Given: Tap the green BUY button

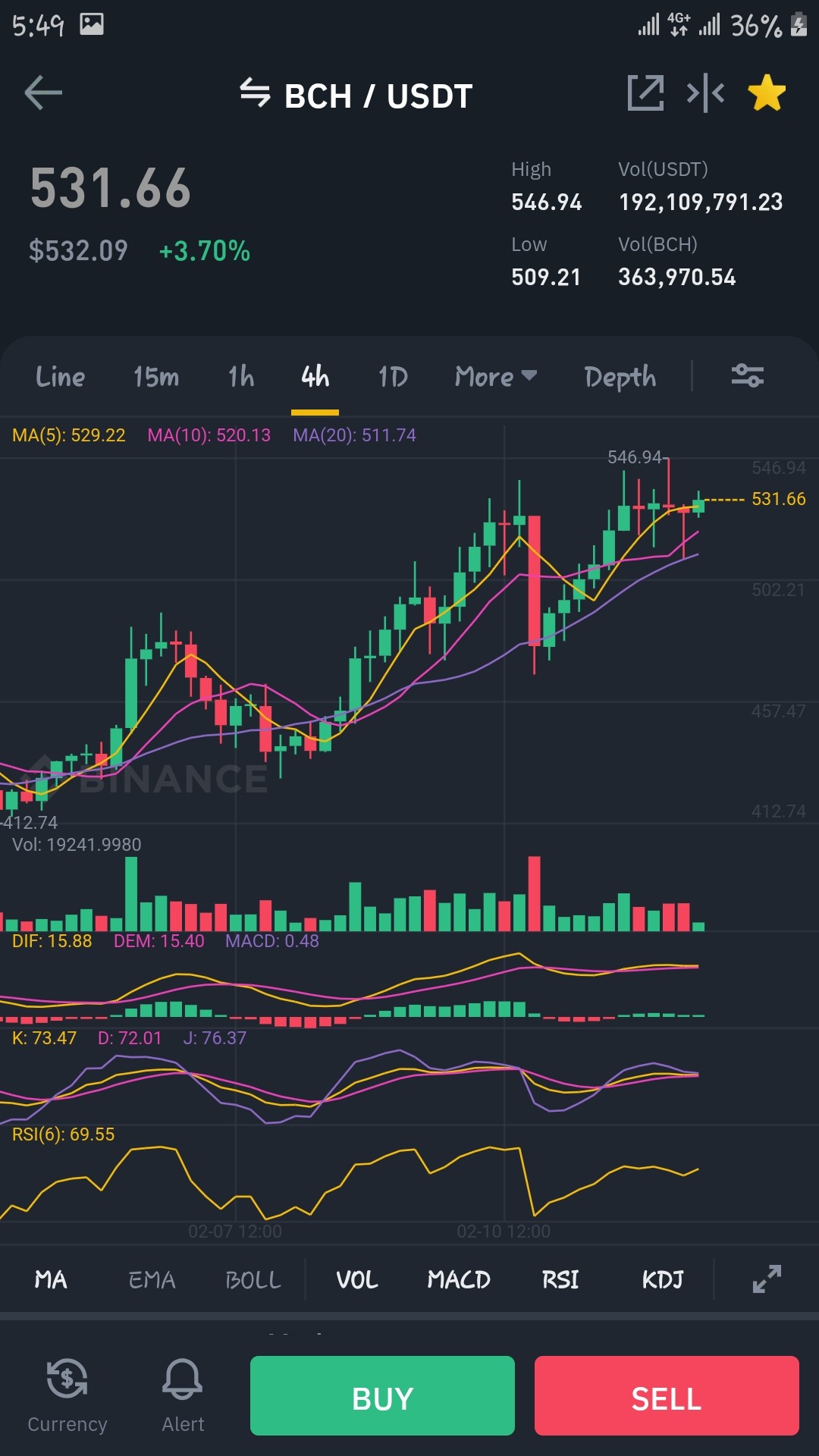Looking at the screenshot, I should 382,1395.
